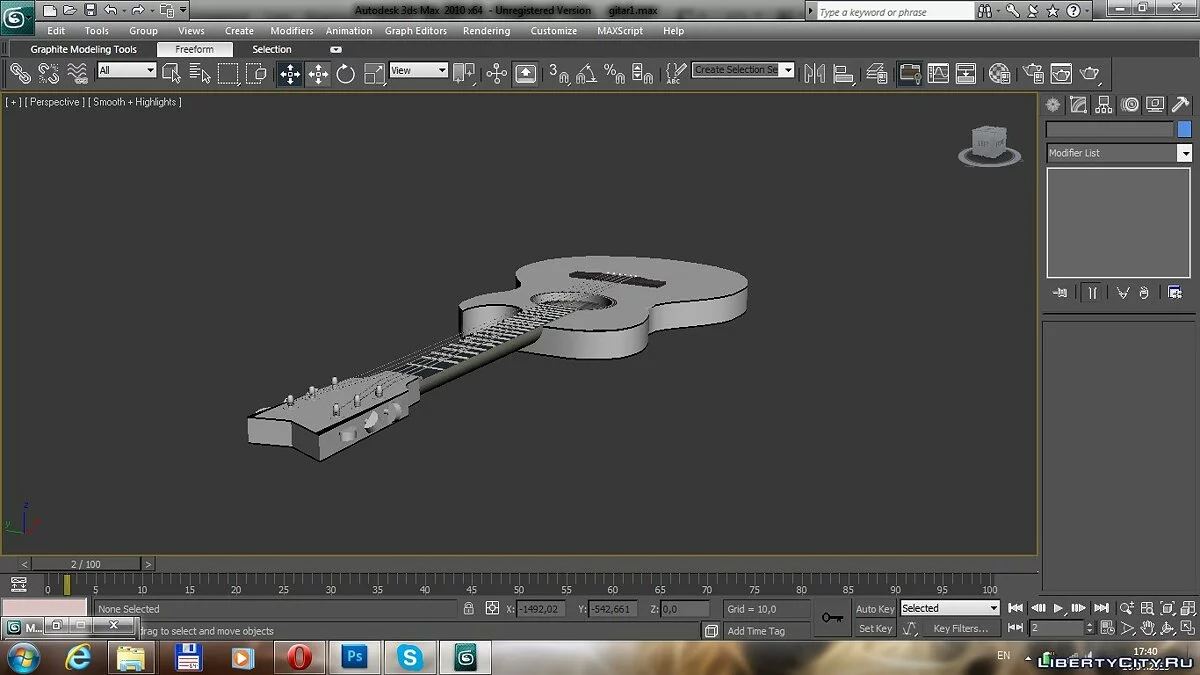Click the Select by Name icon
1200x675 pixels.
[200, 73]
